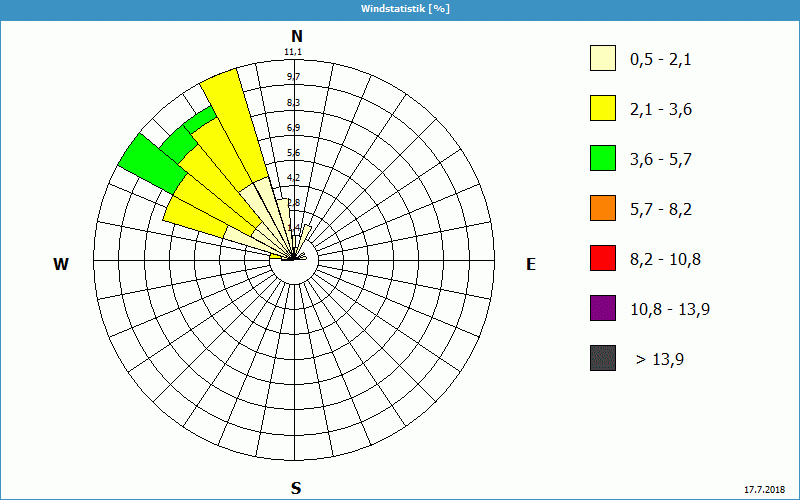Click the 6,9 radial axis label
Image resolution: width=800 pixels, height=500 pixels.
click(x=293, y=128)
